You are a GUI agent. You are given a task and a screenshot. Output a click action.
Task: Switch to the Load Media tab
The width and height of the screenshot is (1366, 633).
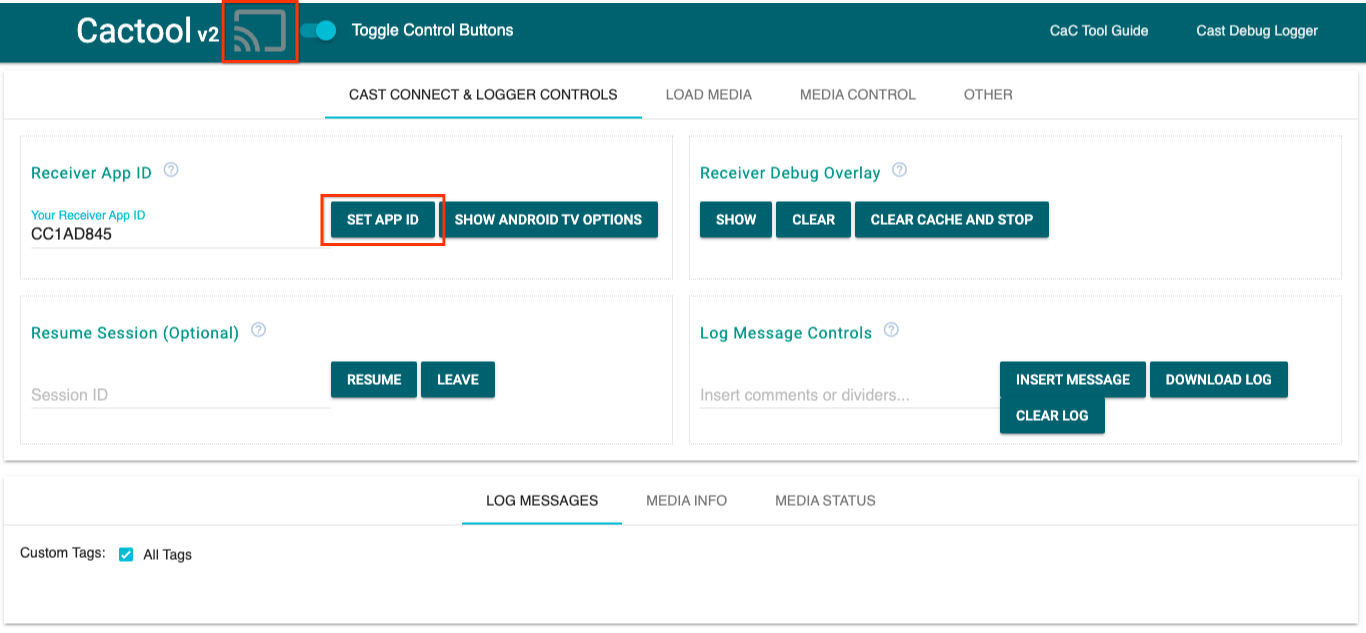click(709, 94)
